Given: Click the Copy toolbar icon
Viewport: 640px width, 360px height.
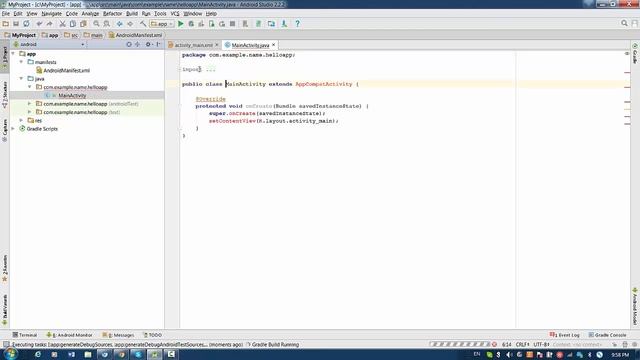Looking at the screenshot, I should [73, 24].
